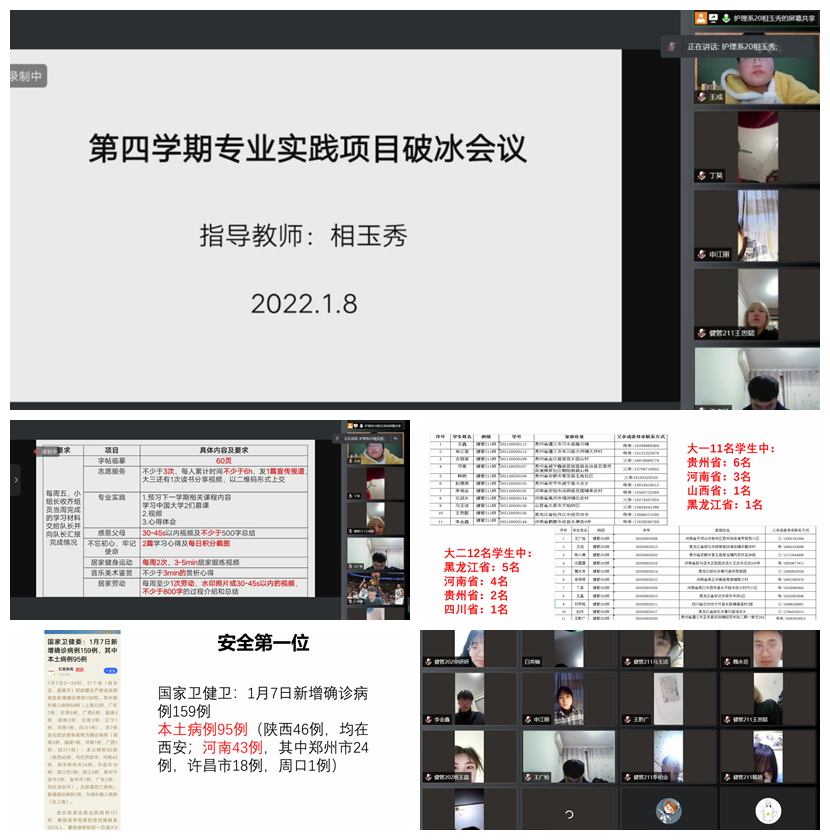
Task: Click the mic icon beside 王黔广 in the grid
Action: (627, 719)
